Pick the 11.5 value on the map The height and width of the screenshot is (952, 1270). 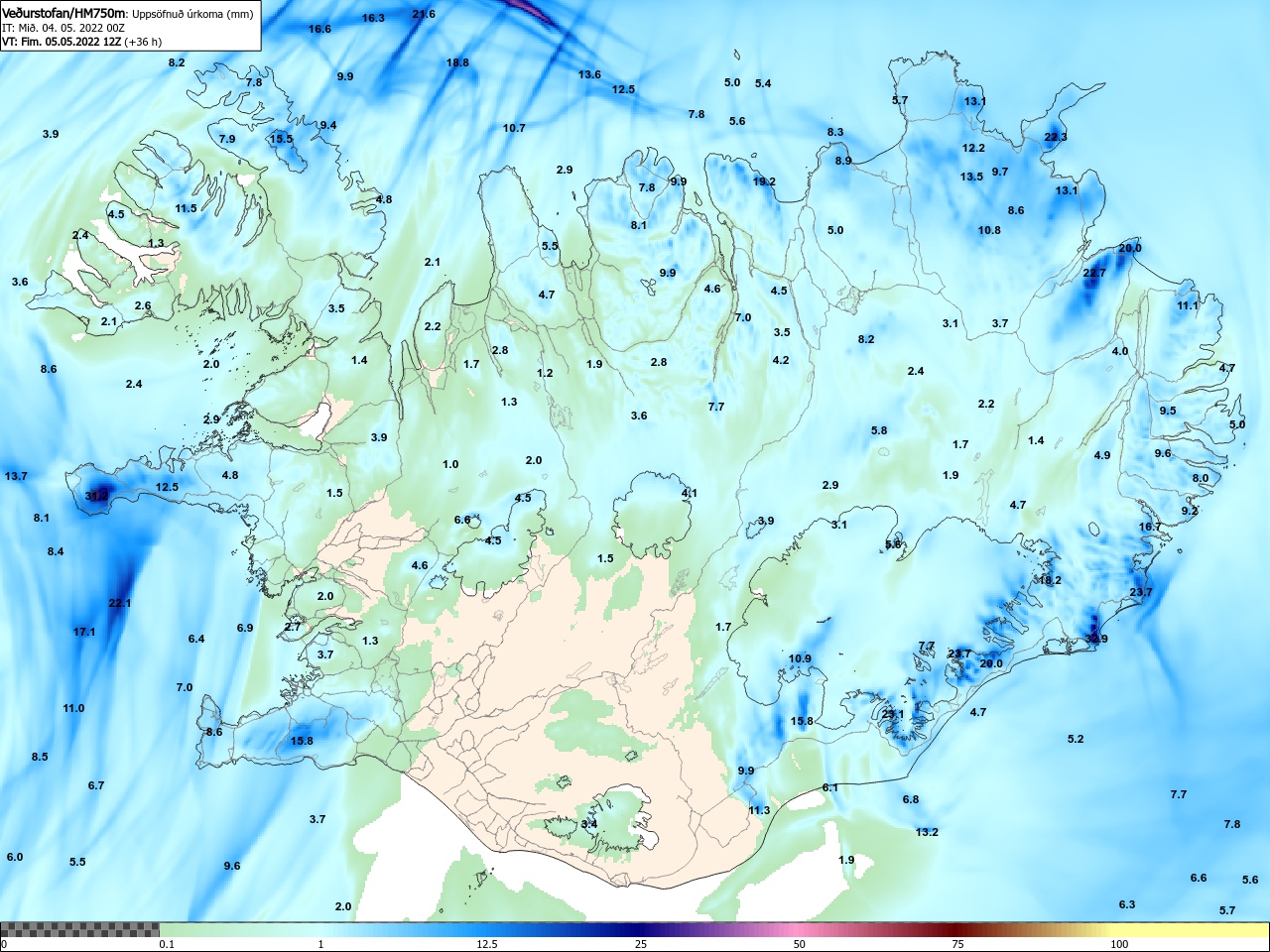pyautogui.click(x=186, y=208)
